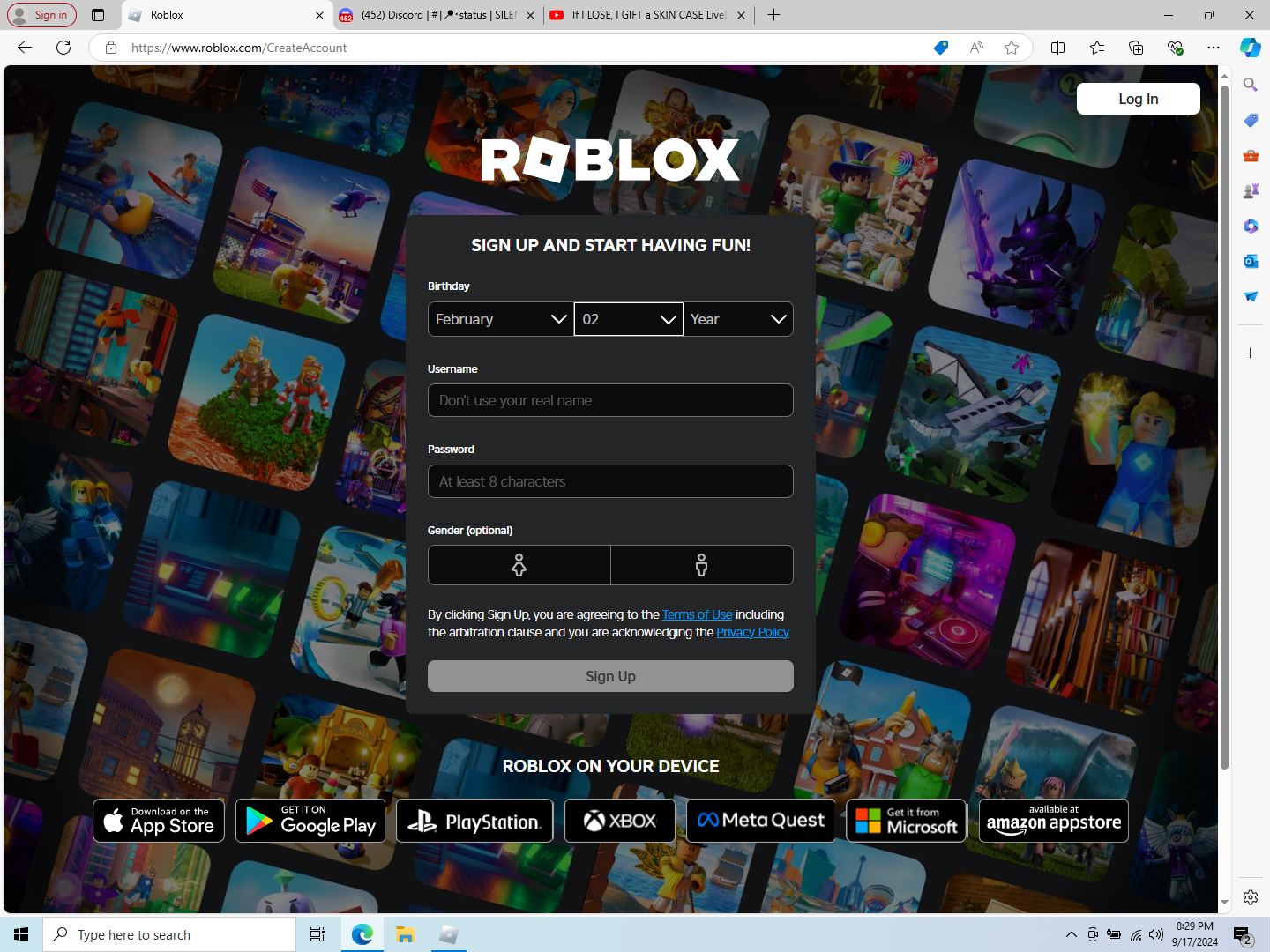1270x952 pixels.
Task: Click the taskbar search box
Action: click(169, 934)
